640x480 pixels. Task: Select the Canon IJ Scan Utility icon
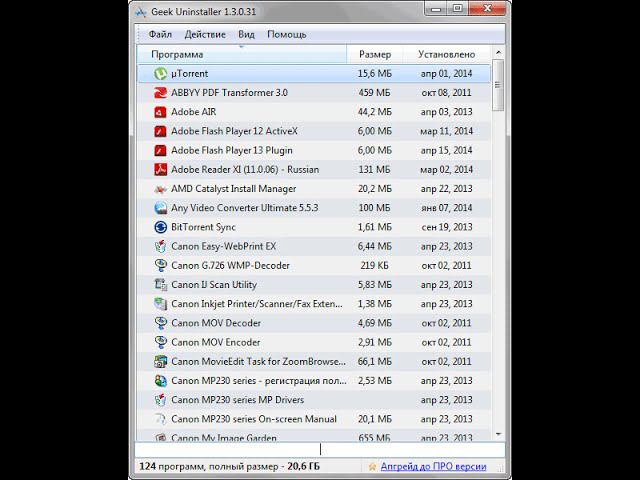[x=160, y=284]
